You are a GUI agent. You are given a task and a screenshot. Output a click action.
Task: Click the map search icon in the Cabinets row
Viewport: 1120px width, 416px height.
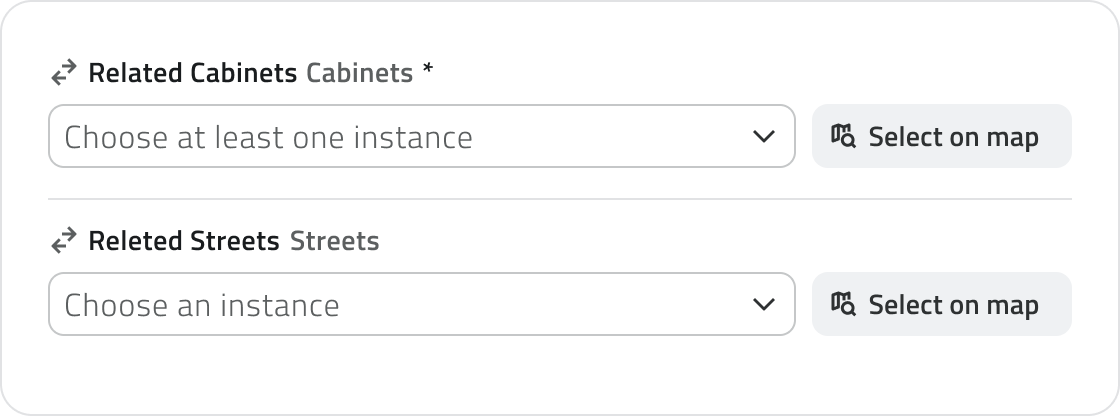click(x=843, y=136)
